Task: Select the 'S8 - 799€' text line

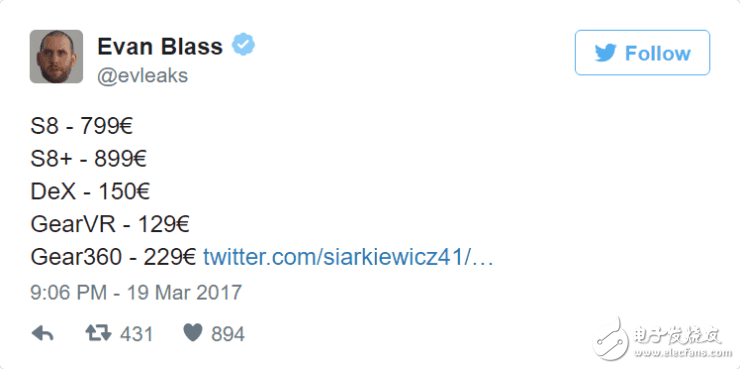Action: point(82,127)
